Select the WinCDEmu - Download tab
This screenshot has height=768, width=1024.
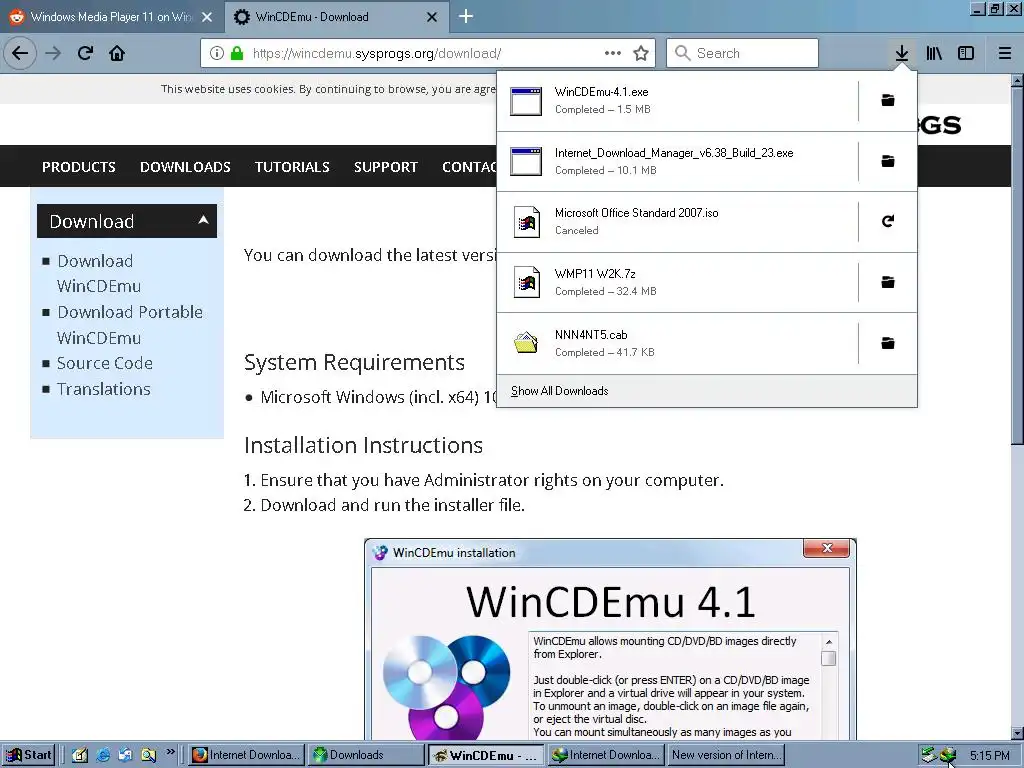click(x=336, y=17)
